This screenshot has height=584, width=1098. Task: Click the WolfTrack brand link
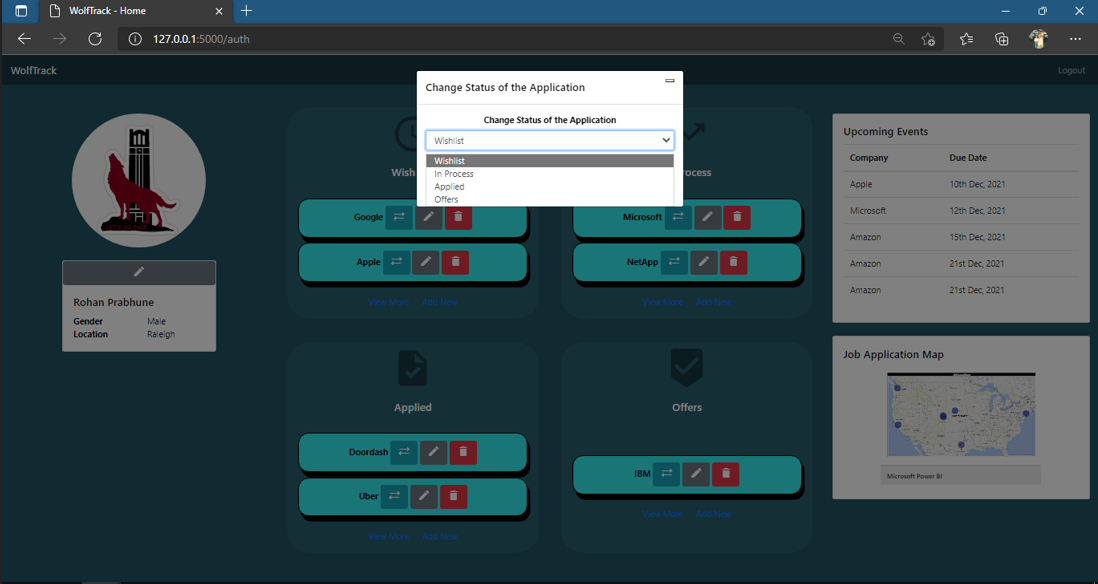[34, 70]
